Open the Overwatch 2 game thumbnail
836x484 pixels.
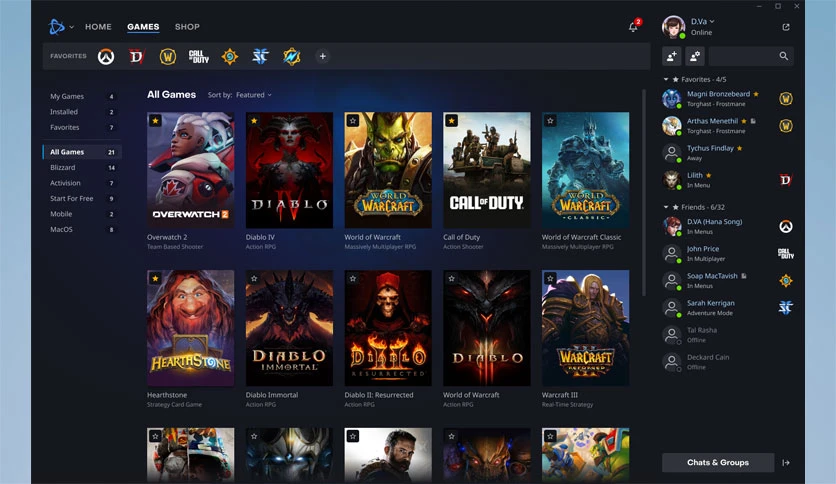tap(190, 170)
